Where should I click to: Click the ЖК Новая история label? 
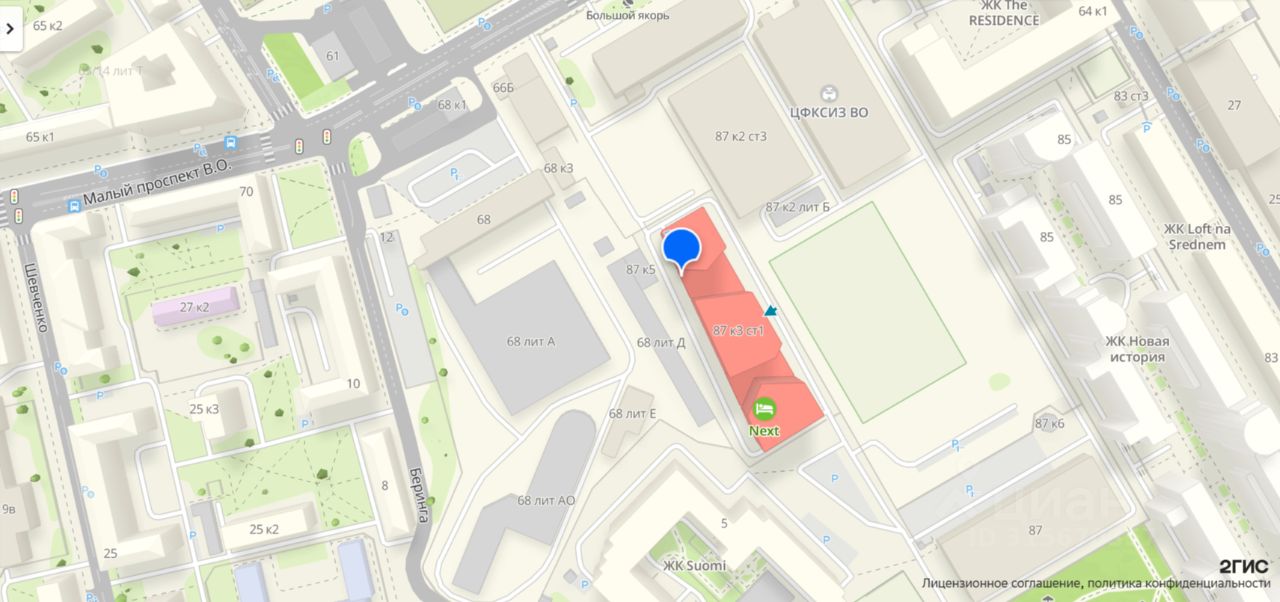click(x=1137, y=349)
